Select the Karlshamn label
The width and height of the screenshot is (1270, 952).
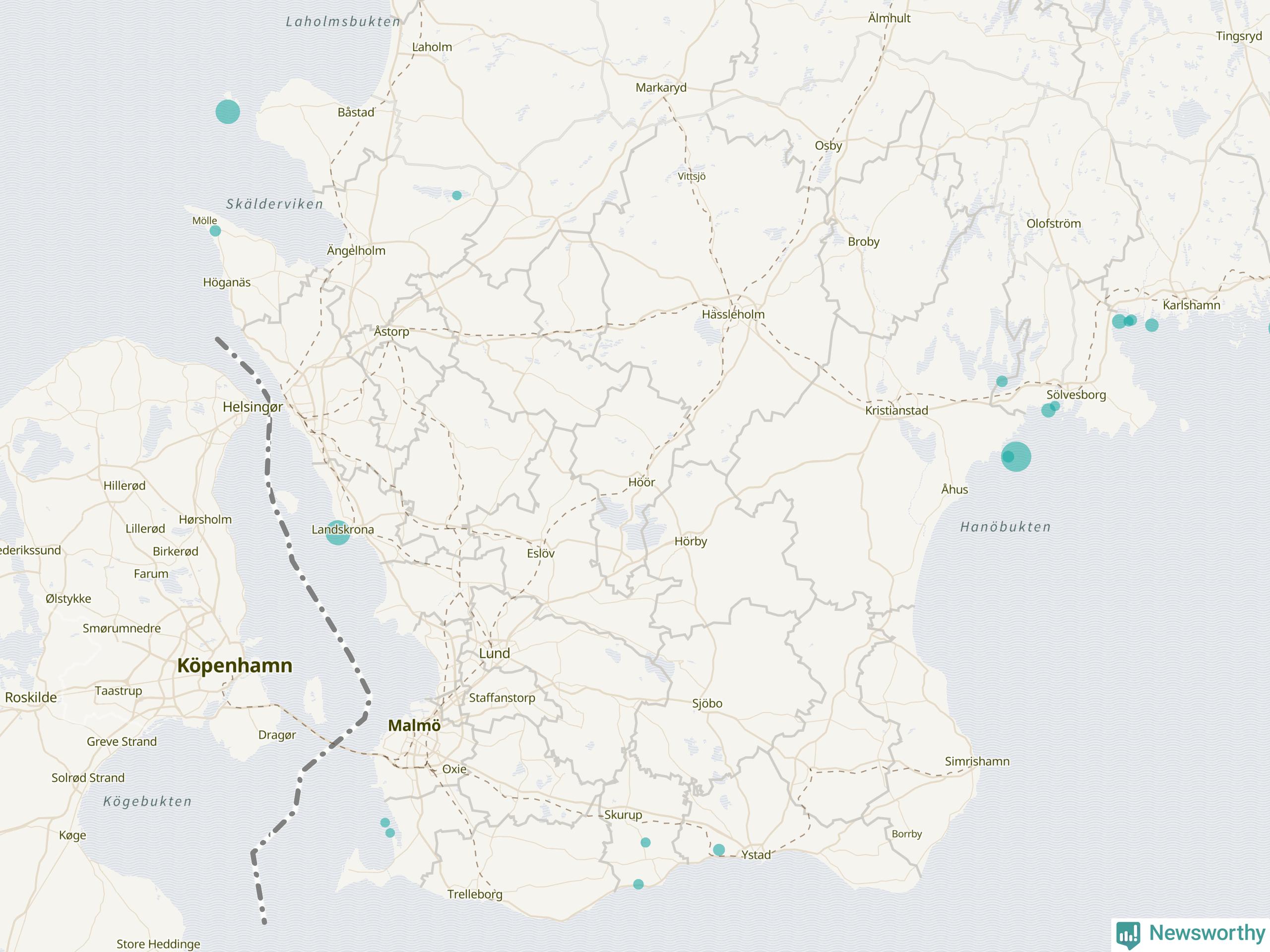tap(1191, 305)
